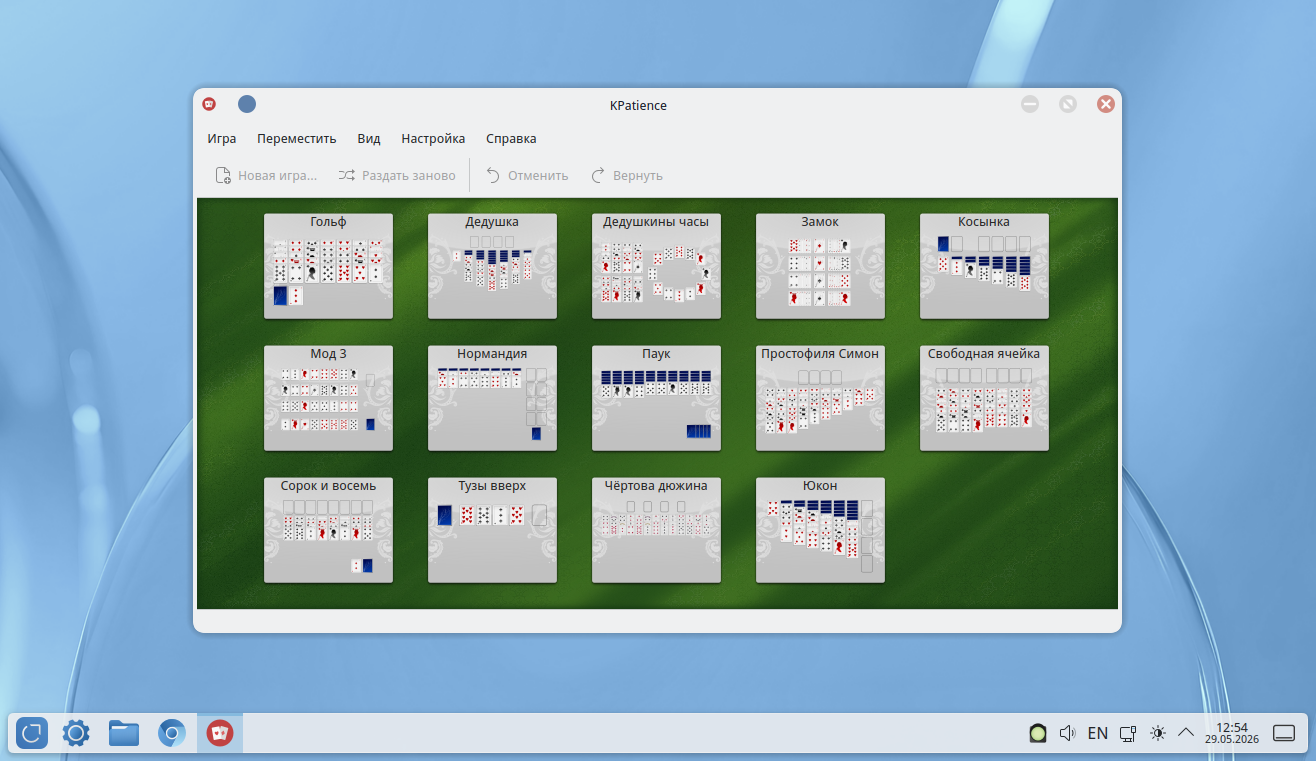Open the Настройка menu
Screen dimensions: 1316x761
(x=433, y=139)
